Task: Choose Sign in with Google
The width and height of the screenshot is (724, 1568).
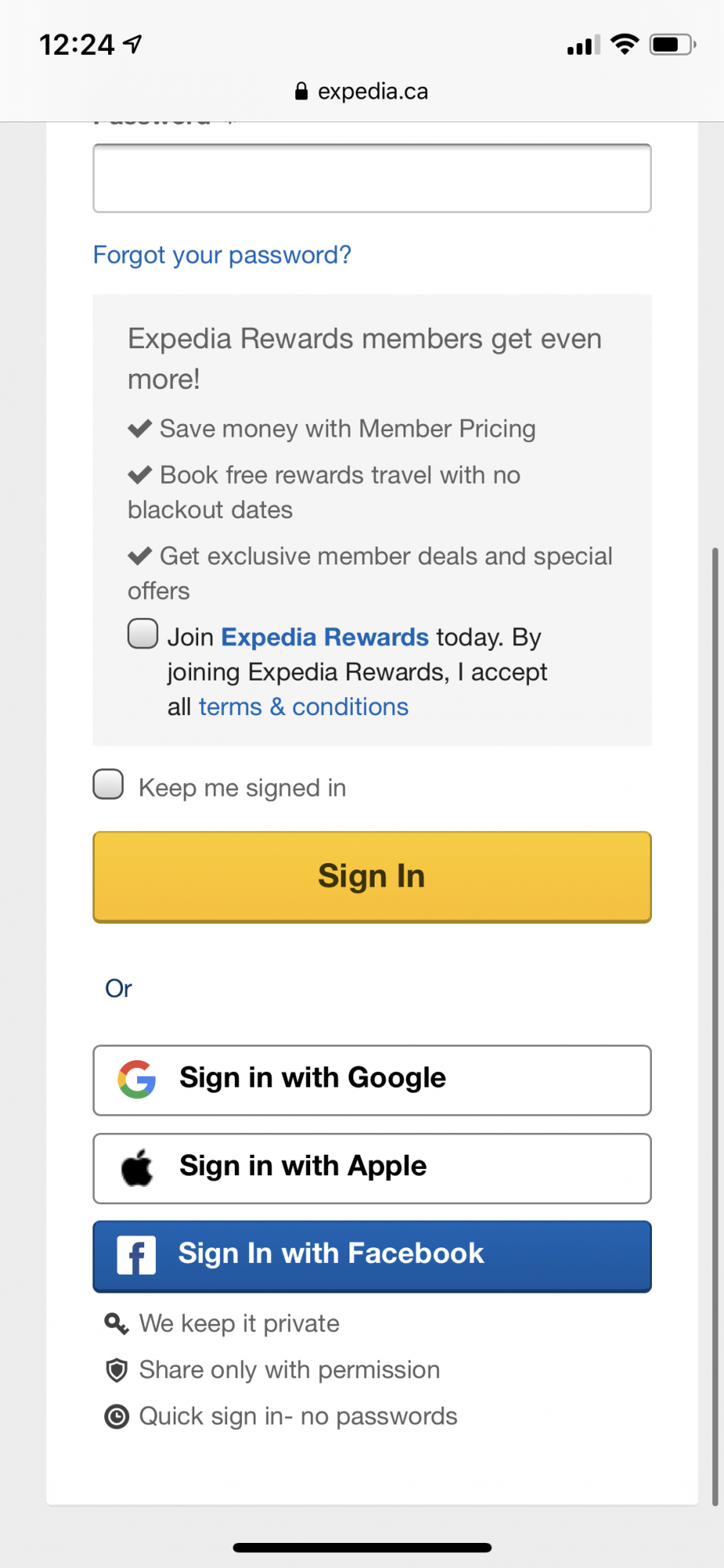Action: point(372,1080)
